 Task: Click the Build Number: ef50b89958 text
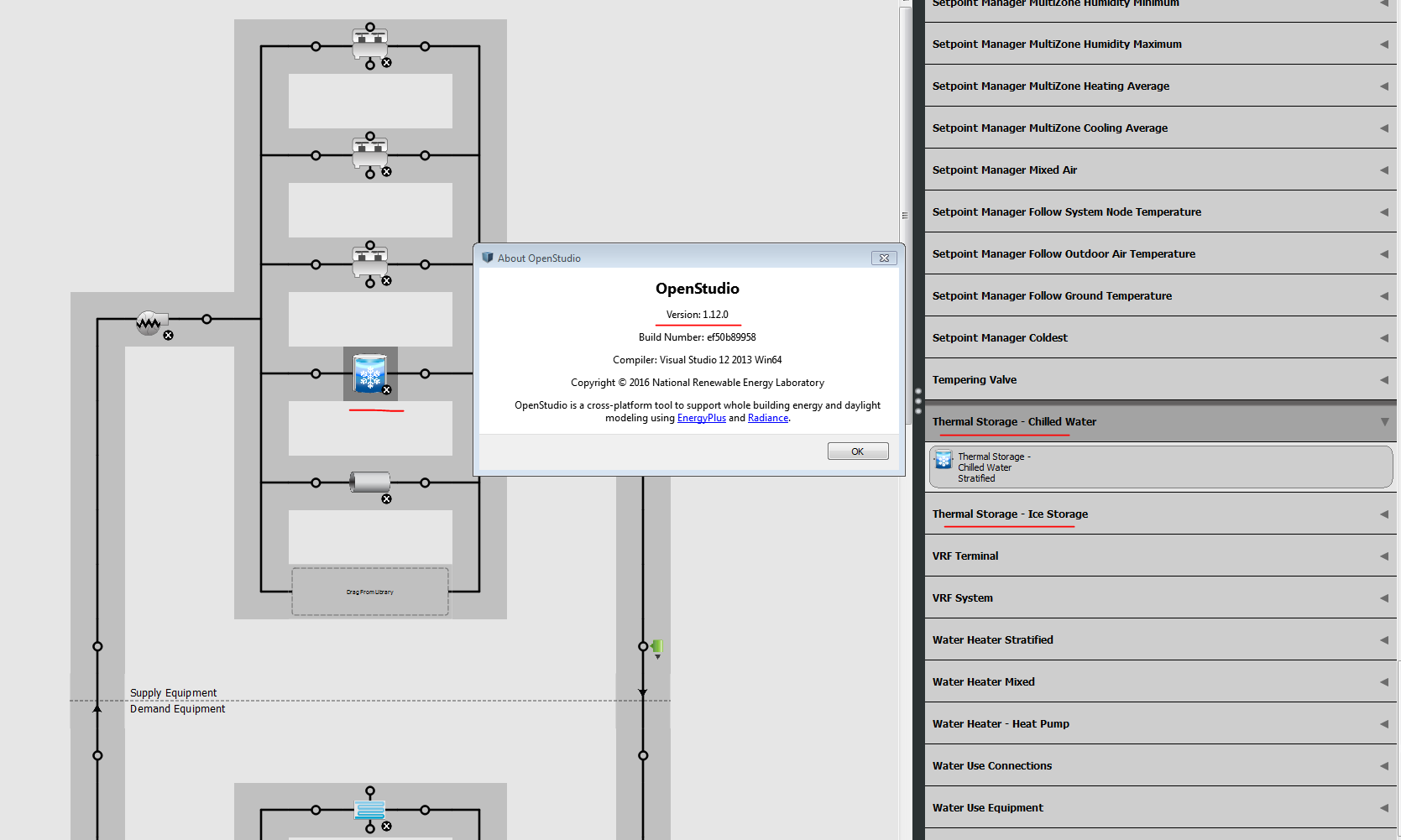(x=698, y=337)
